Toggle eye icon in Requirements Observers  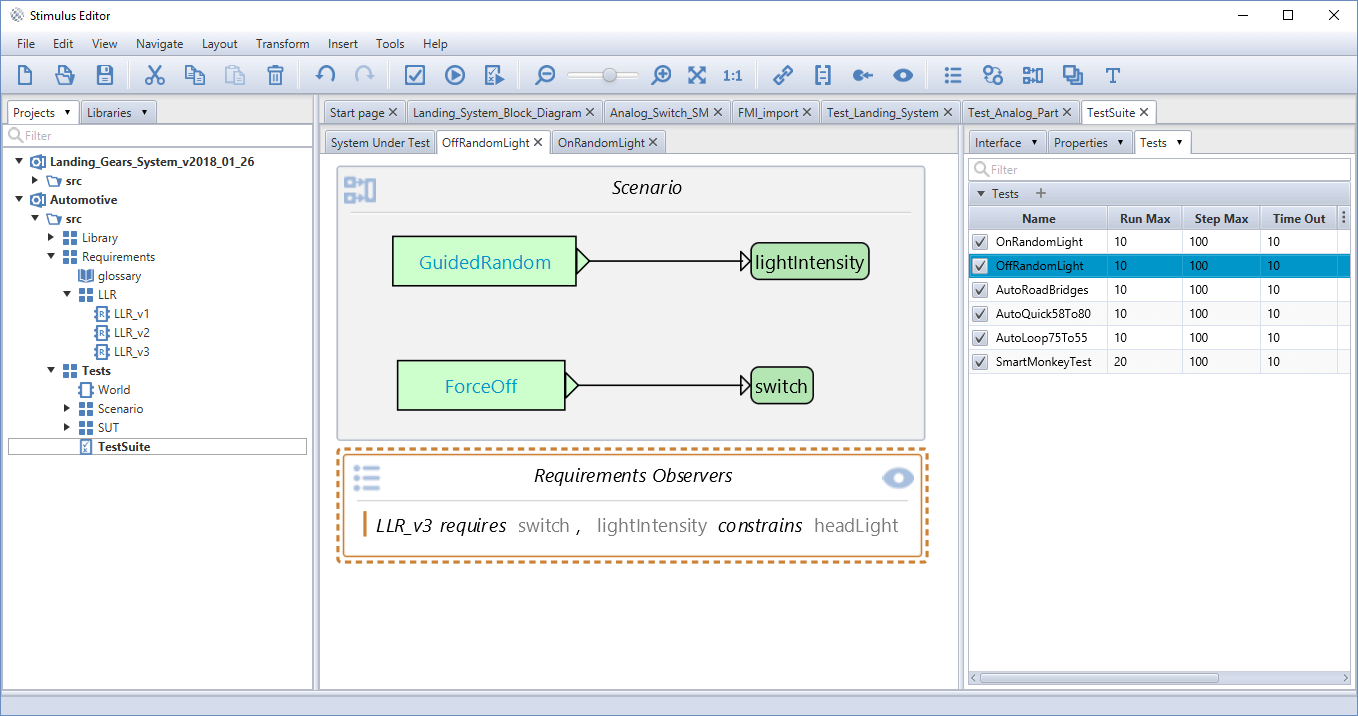click(898, 479)
